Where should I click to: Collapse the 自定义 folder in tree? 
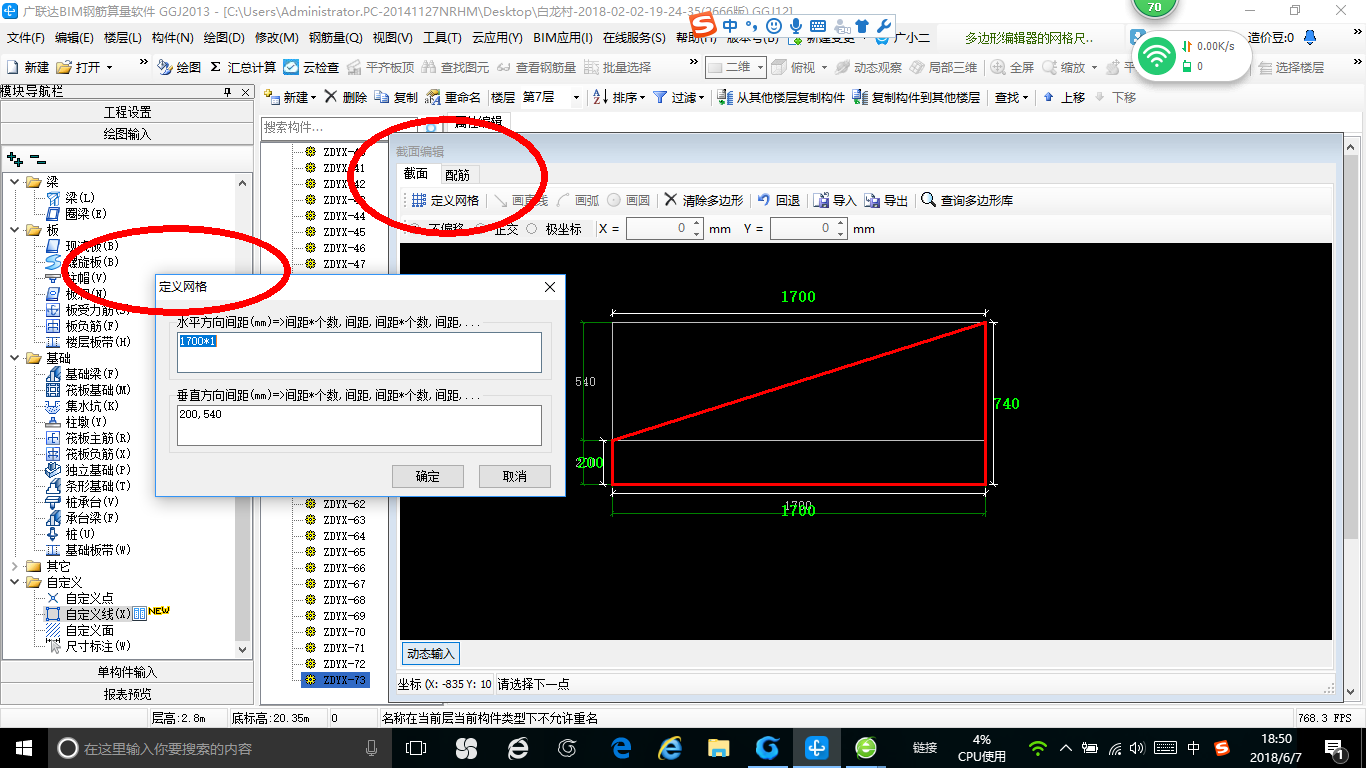coord(14,582)
